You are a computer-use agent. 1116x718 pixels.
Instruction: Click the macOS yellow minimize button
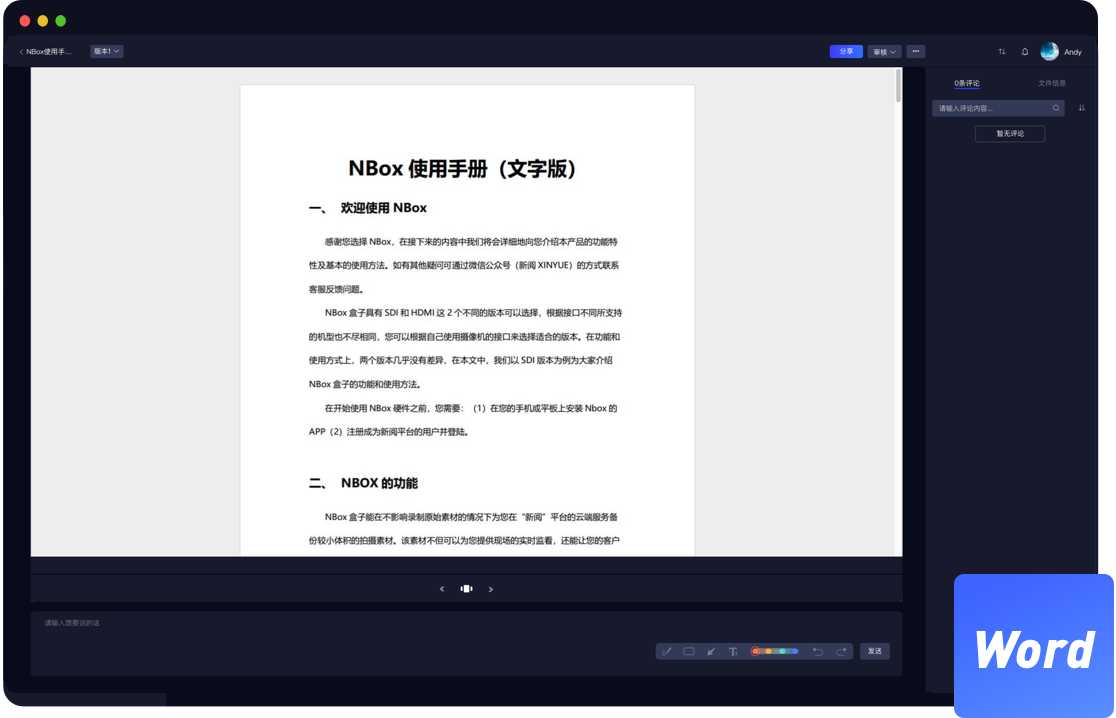click(43, 21)
